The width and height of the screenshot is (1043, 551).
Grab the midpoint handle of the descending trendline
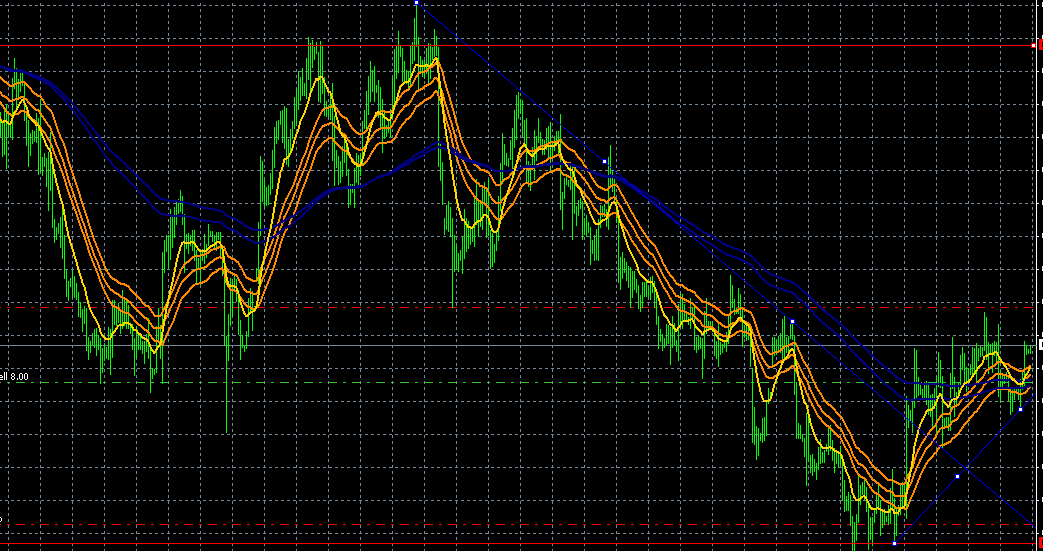604,162
